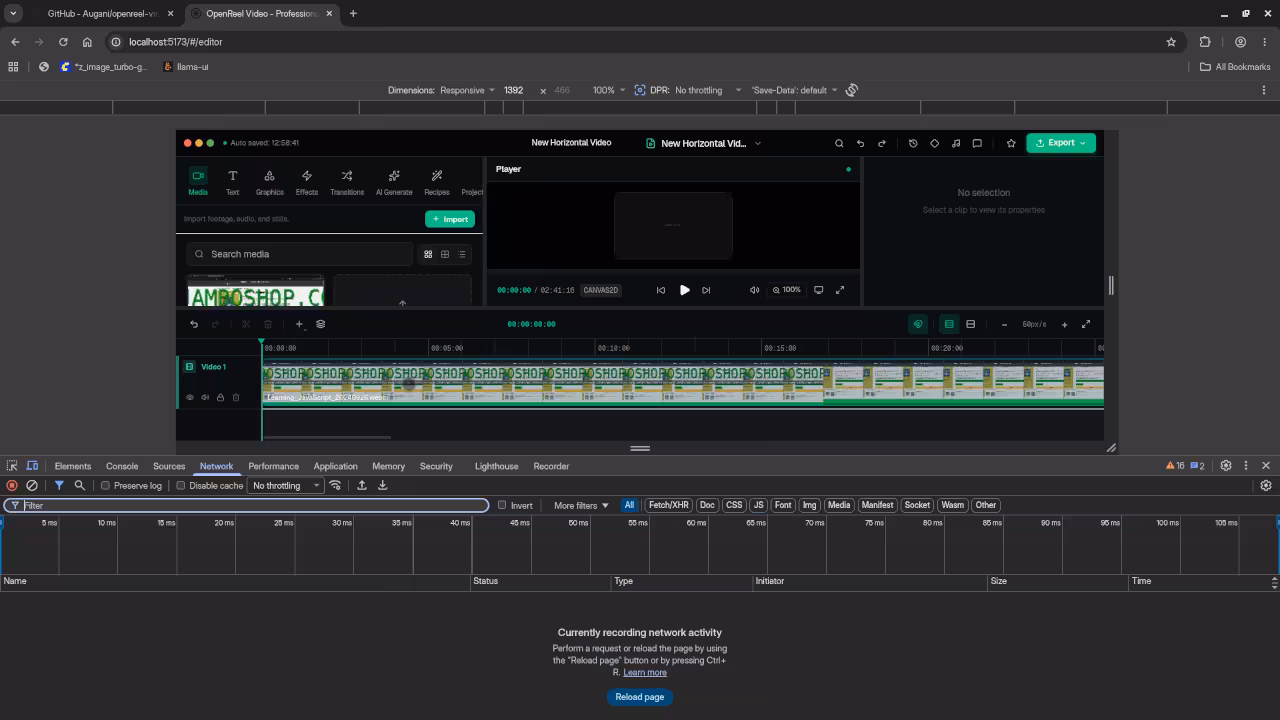This screenshot has width=1280, height=720.
Task: Tick the Invert filter checkbox
Action: click(x=502, y=505)
